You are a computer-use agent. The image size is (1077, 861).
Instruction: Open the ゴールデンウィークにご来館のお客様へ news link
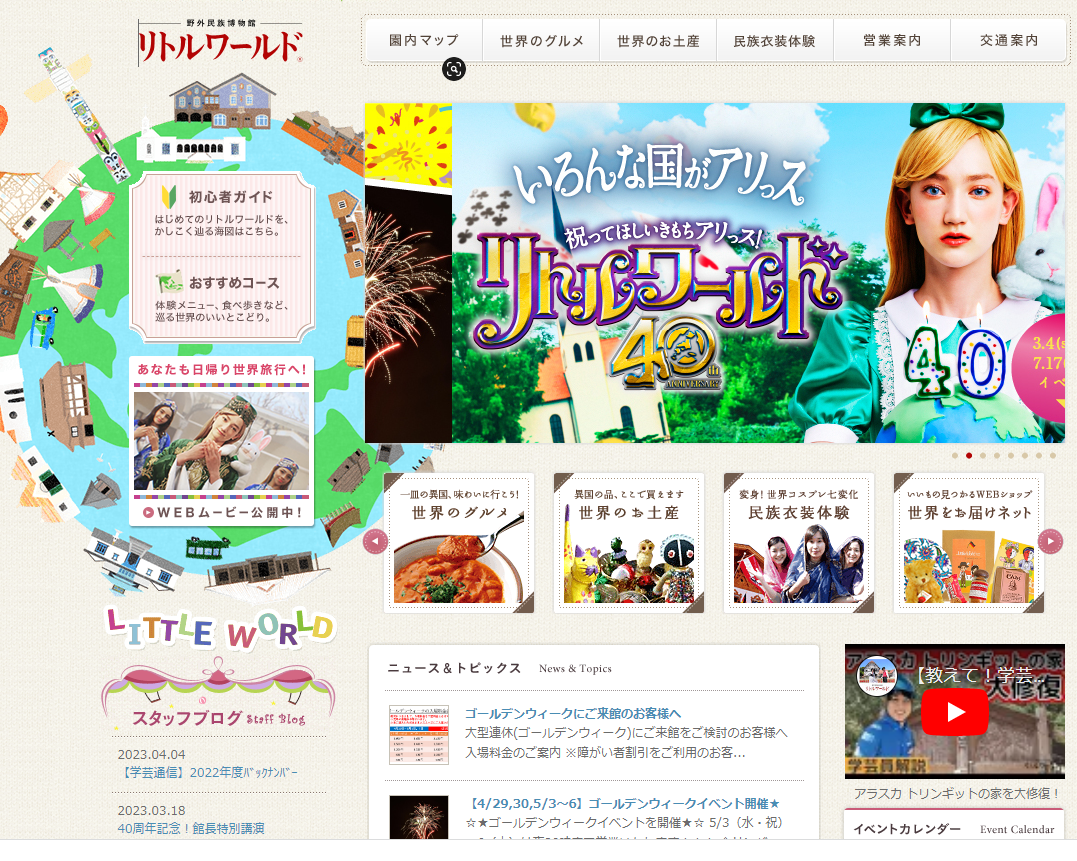pos(573,713)
